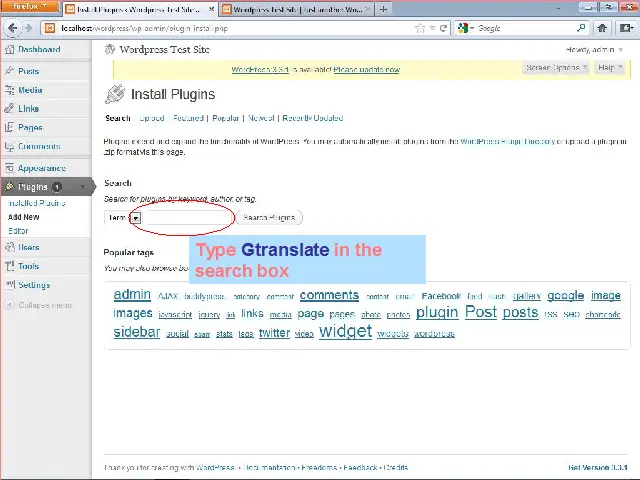Click the widget popular tag
Viewport: 640px width, 480px height.
pyautogui.click(x=345, y=331)
